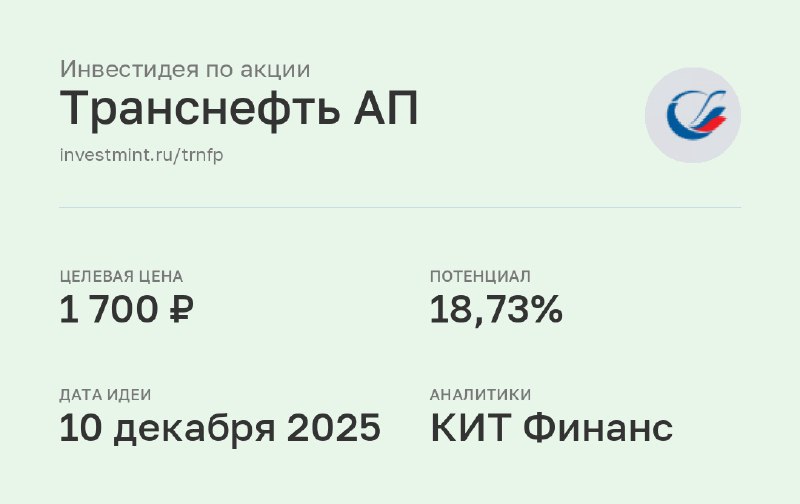The height and width of the screenshot is (504, 800).
Task: Open the analyst КИТ Финанс
Action: (x=552, y=427)
